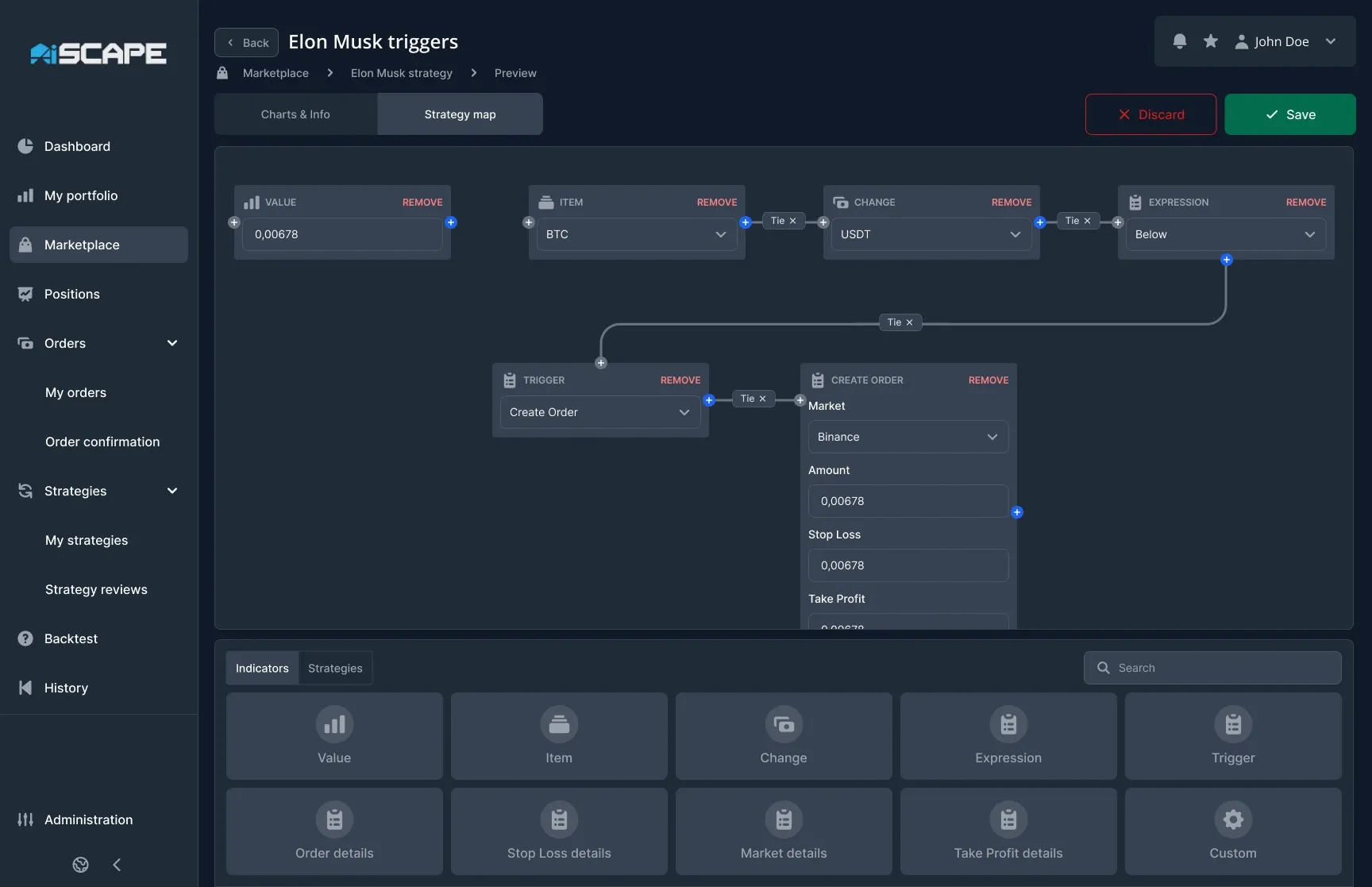Add an Expression indicator from the palette
This screenshot has width=1372, height=887.
[1008, 736]
